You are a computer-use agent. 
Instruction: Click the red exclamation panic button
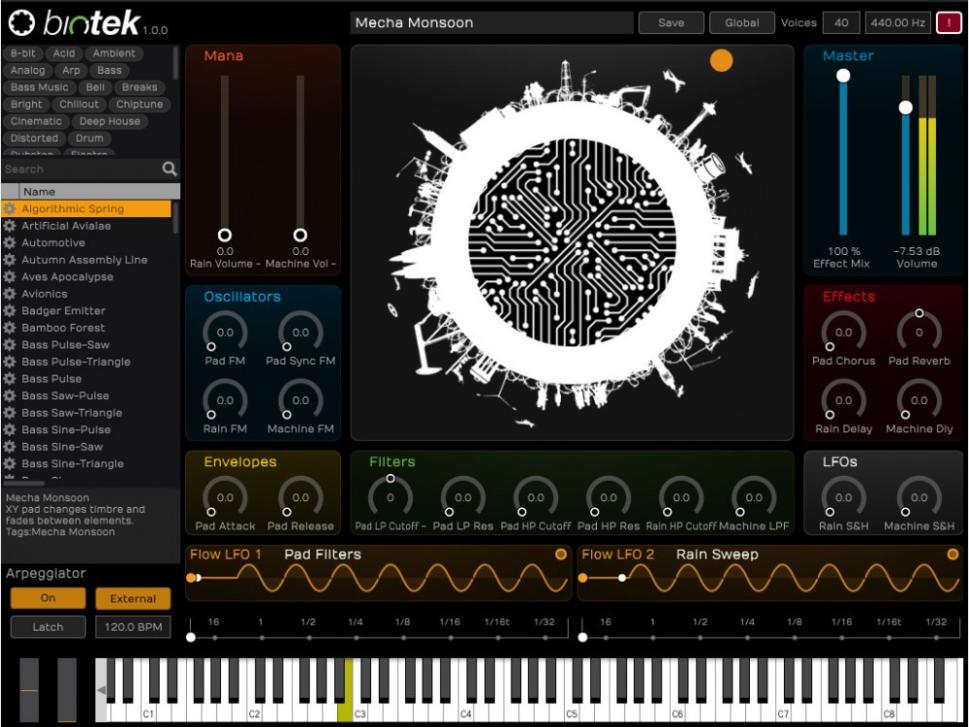pos(947,23)
